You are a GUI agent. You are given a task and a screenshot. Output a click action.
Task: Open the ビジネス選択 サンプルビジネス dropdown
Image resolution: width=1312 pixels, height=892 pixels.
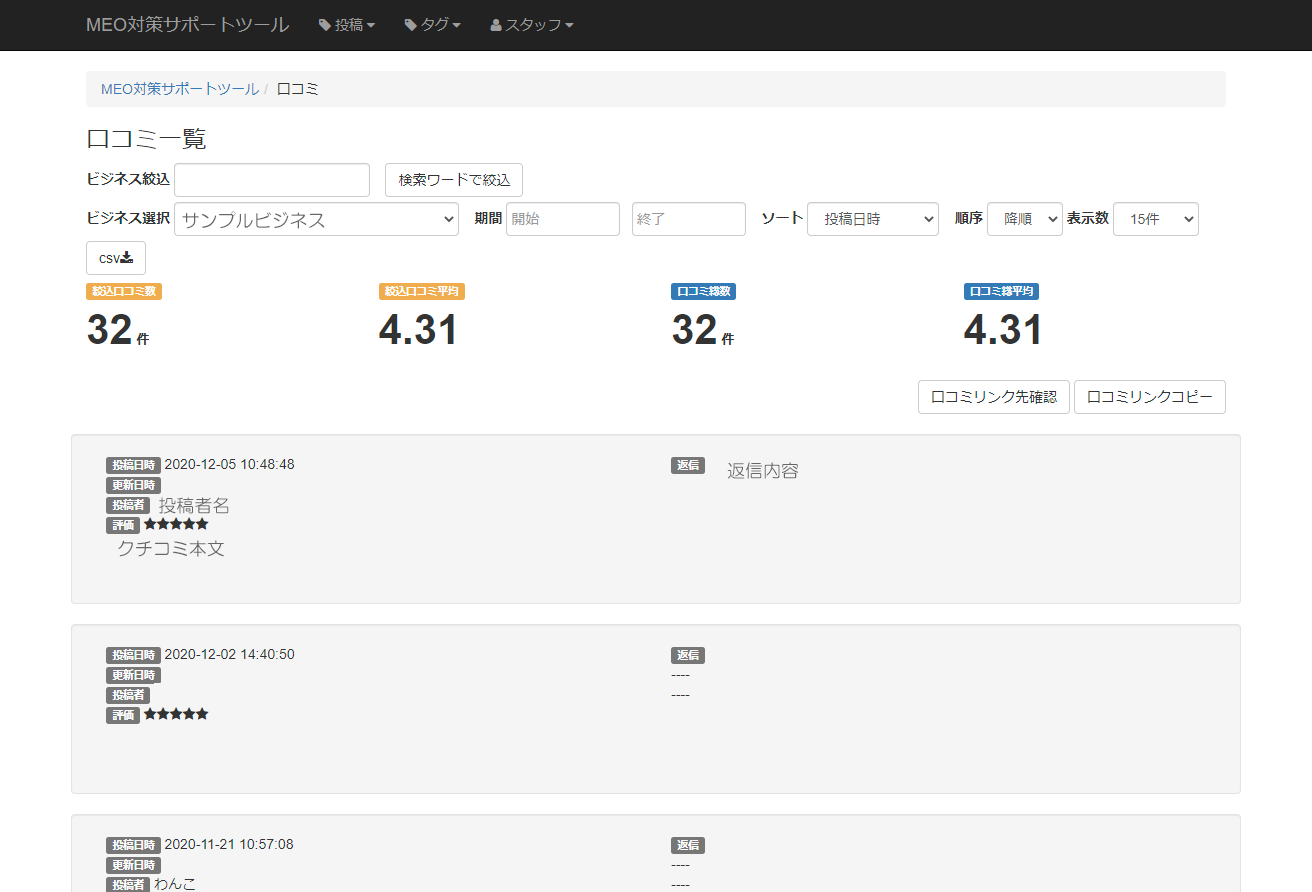point(316,219)
